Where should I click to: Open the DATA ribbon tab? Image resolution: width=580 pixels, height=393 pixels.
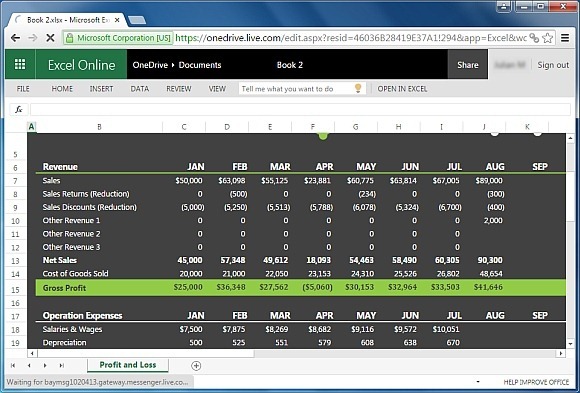tap(140, 89)
